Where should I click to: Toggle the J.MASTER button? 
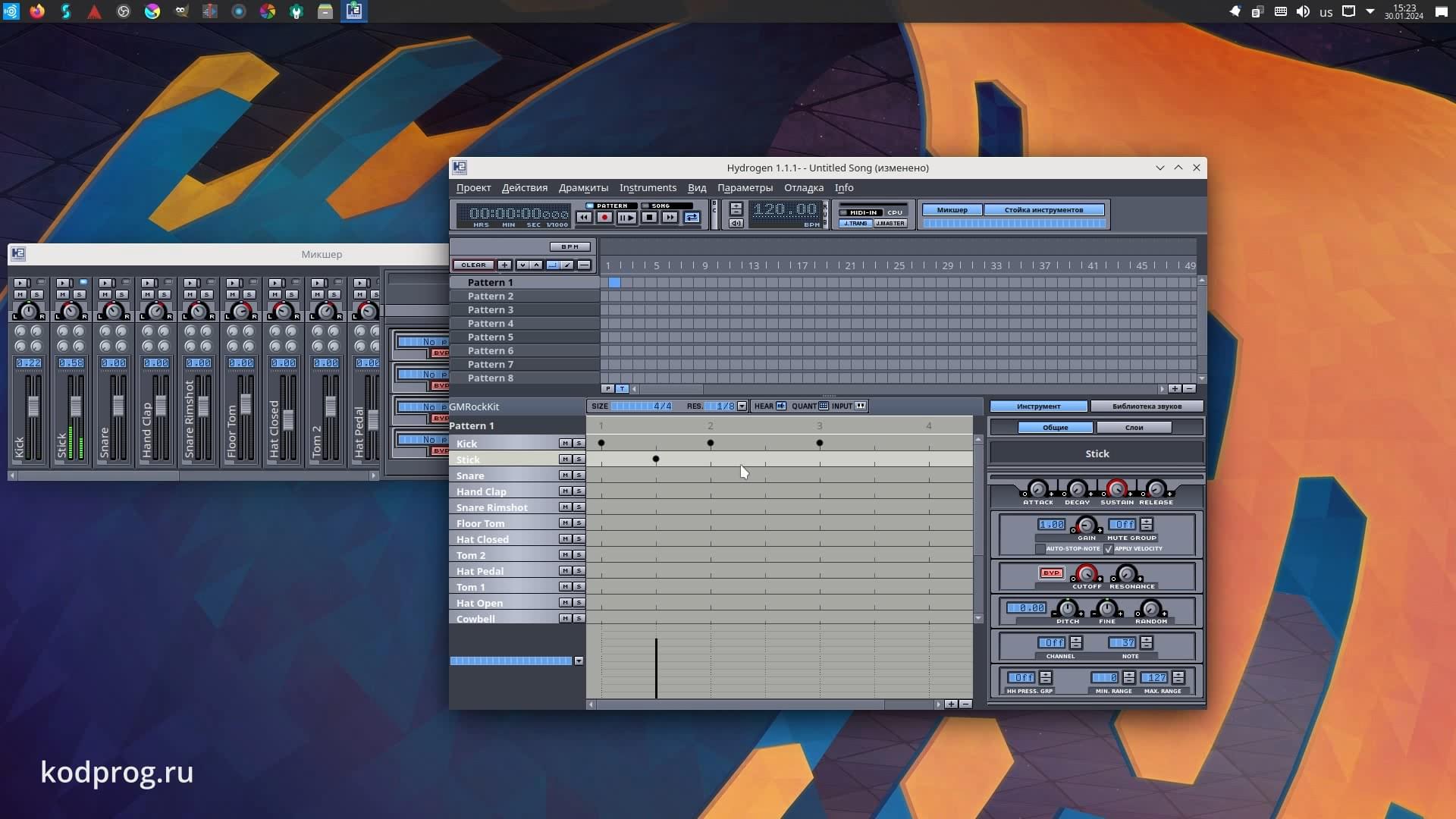pyautogui.click(x=890, y=223)
